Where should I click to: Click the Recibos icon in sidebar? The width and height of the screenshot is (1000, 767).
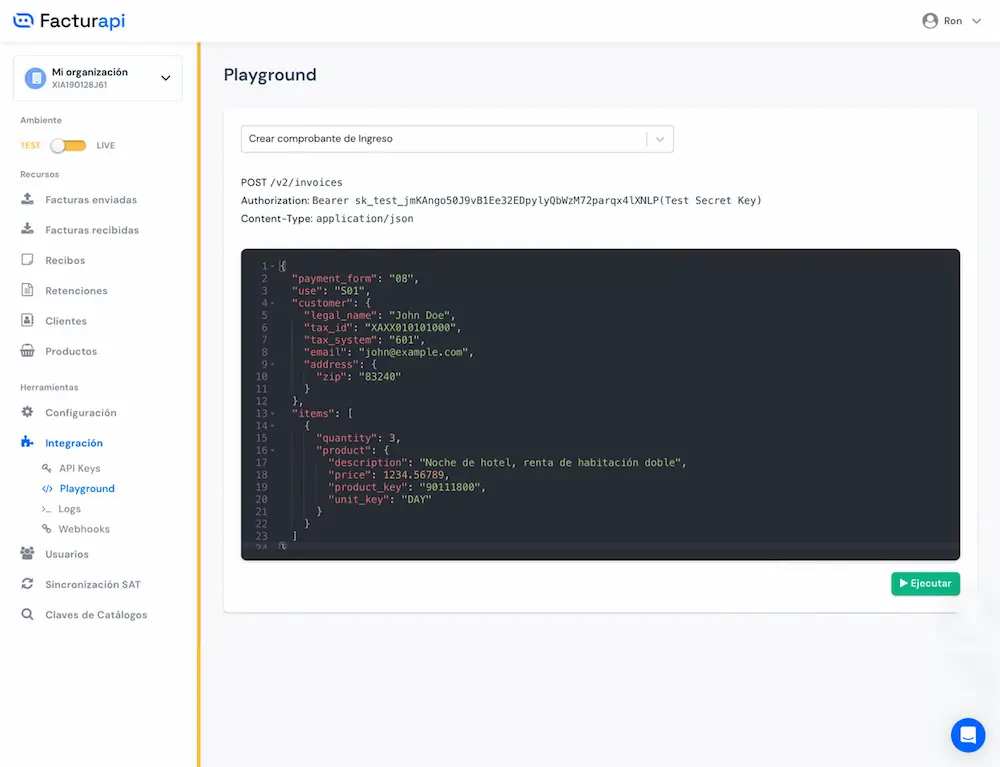coord(27,260)
